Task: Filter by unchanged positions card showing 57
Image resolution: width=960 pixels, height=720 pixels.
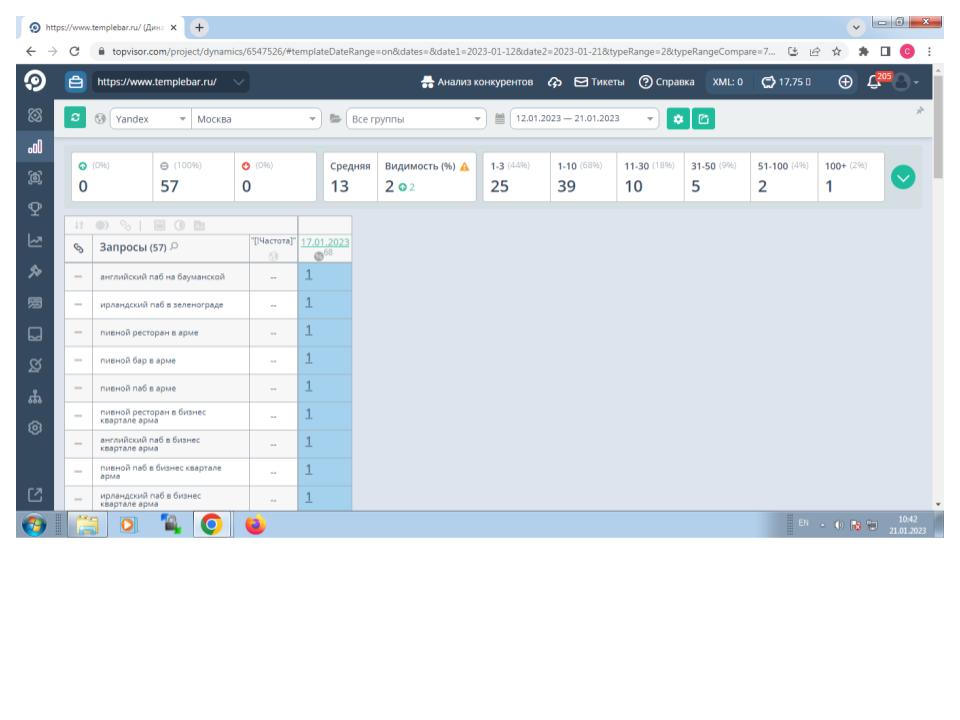Action: click(x=193, y=177)
